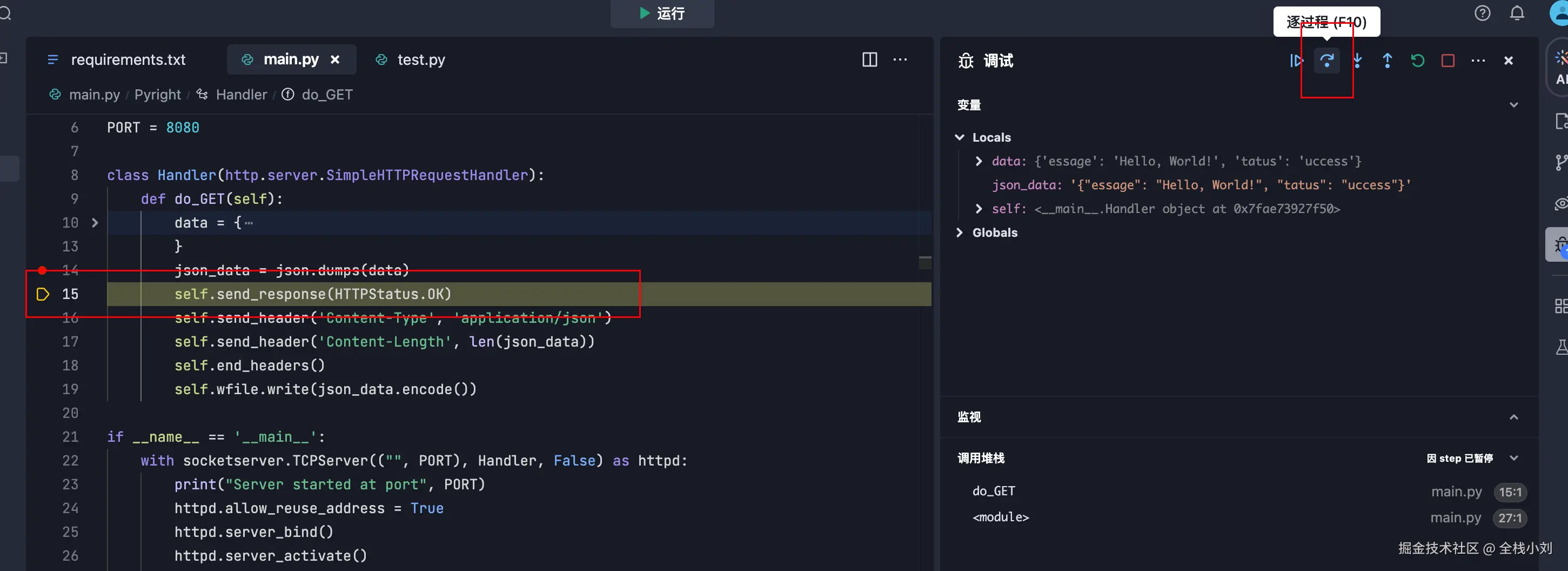The height and width of the screenshot is (571, 1568).
Task: Collapse the 变量 section chevron
Action: click(1514, 105)
